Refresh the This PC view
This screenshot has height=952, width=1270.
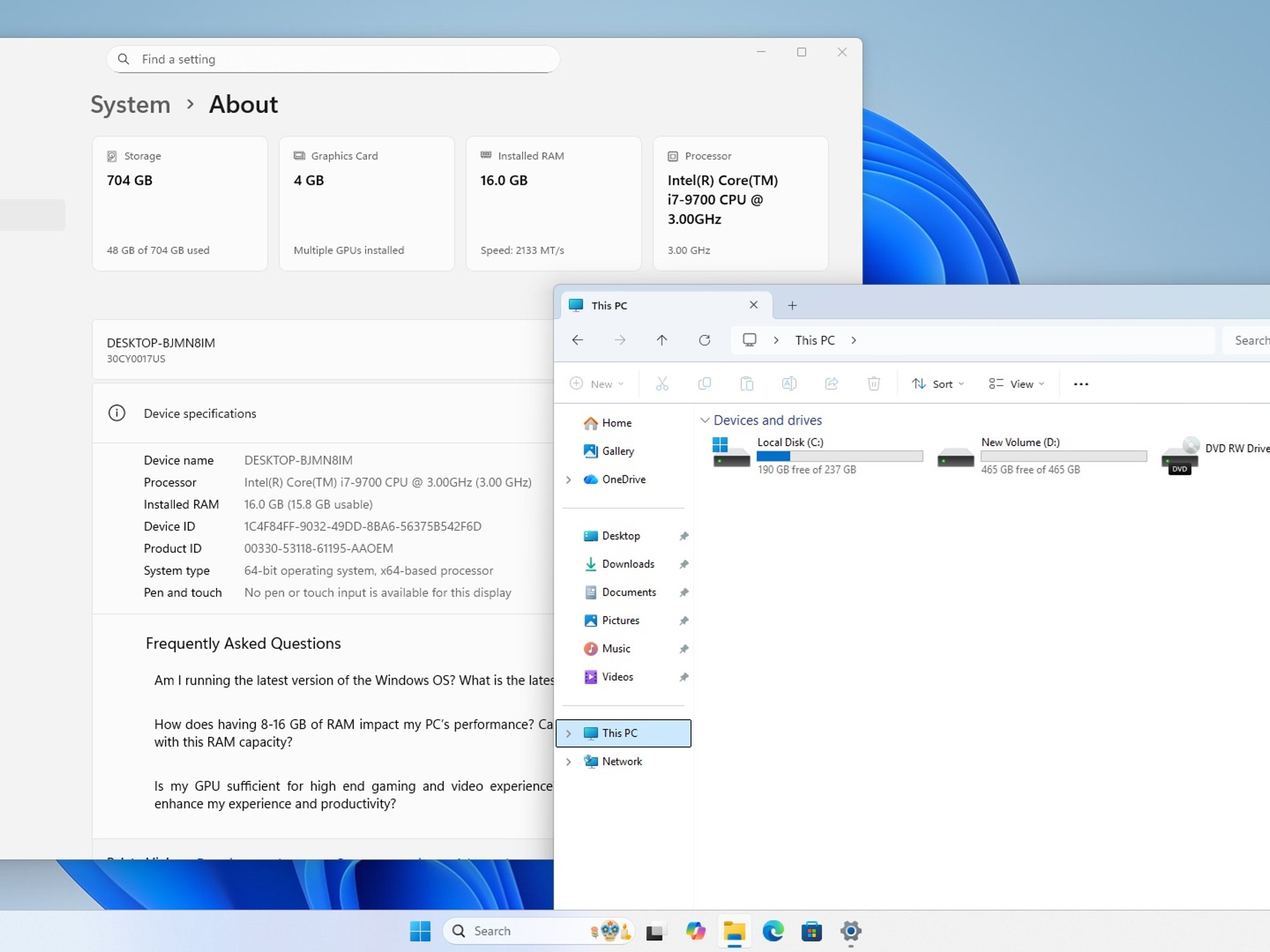click(704, 340)
